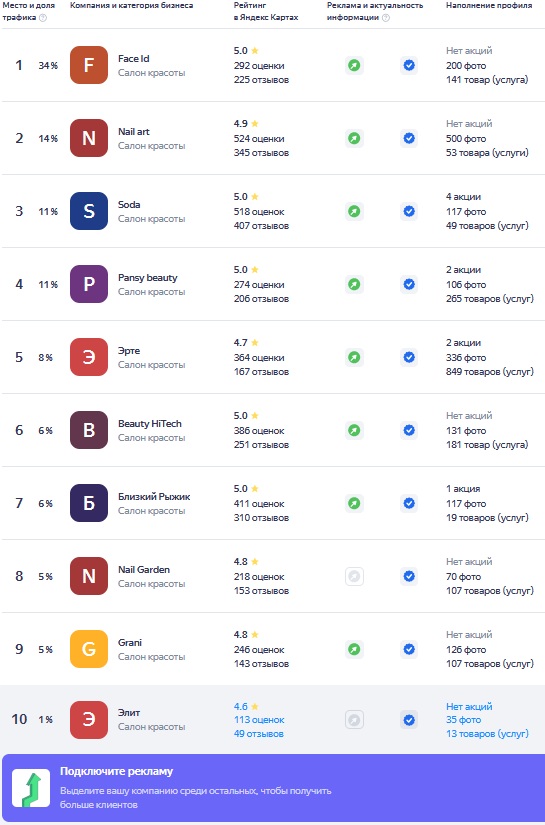Click the yellow G logo of Grani
Viewport: 545px width, 825px height.
click(x=89, y=649)
